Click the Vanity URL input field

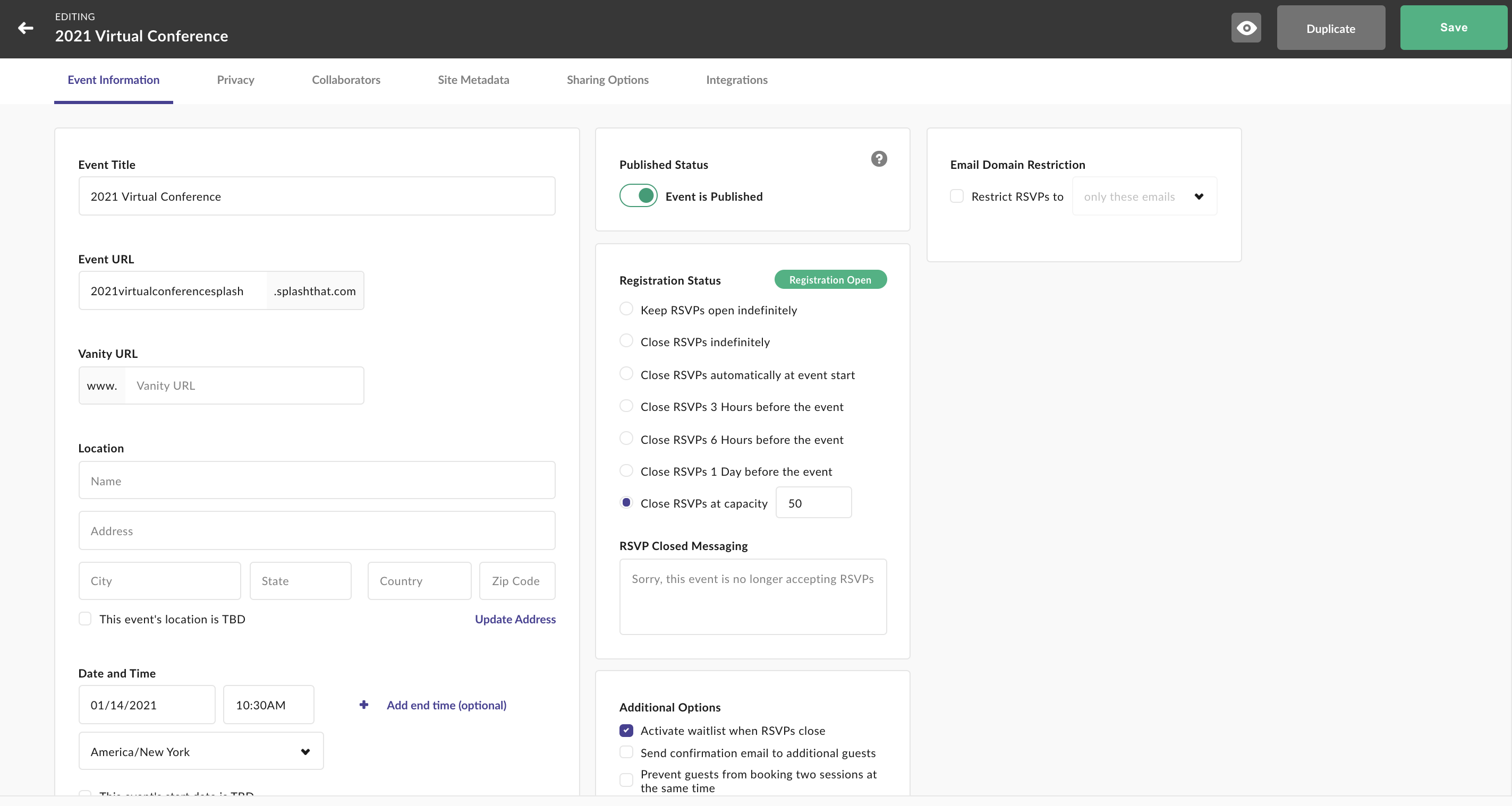tap(244, 385)
